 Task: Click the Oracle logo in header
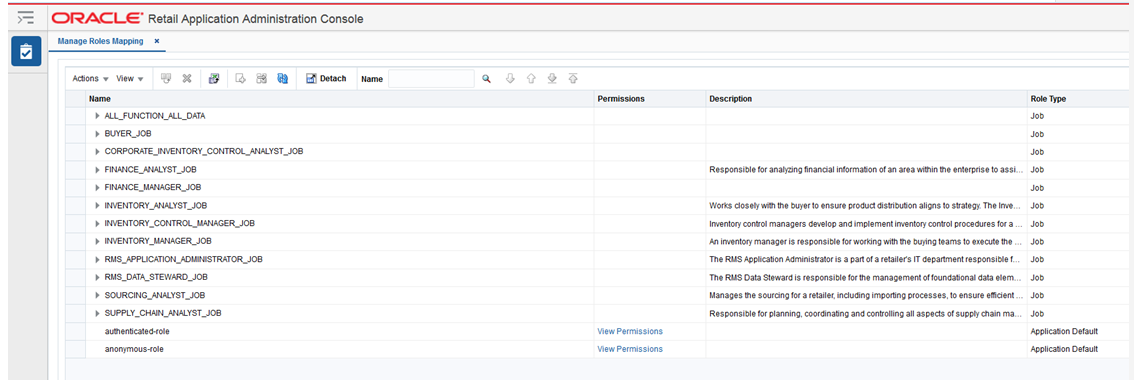click(98, 18)
